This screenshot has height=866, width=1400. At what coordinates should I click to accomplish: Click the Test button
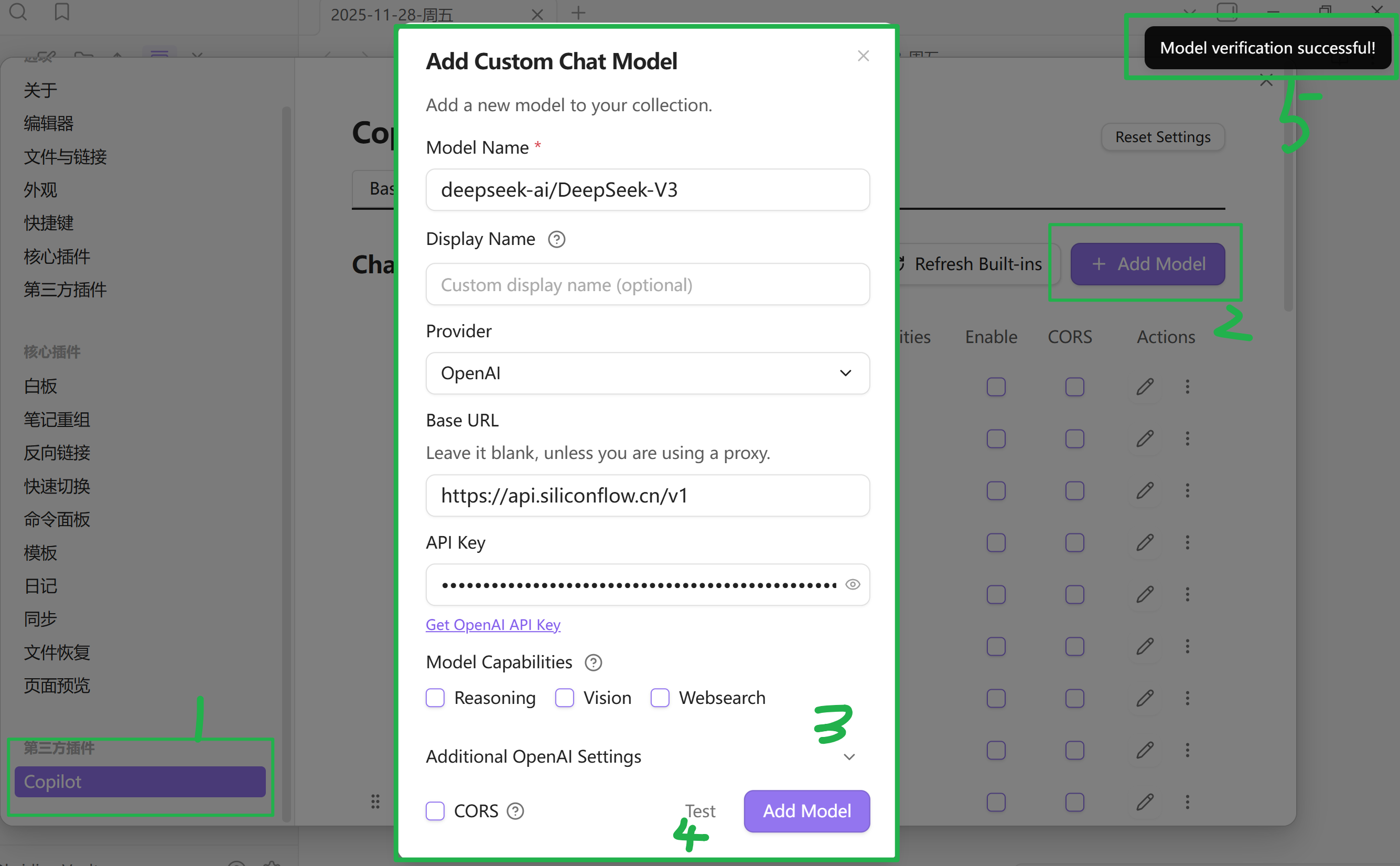(700, 811)
